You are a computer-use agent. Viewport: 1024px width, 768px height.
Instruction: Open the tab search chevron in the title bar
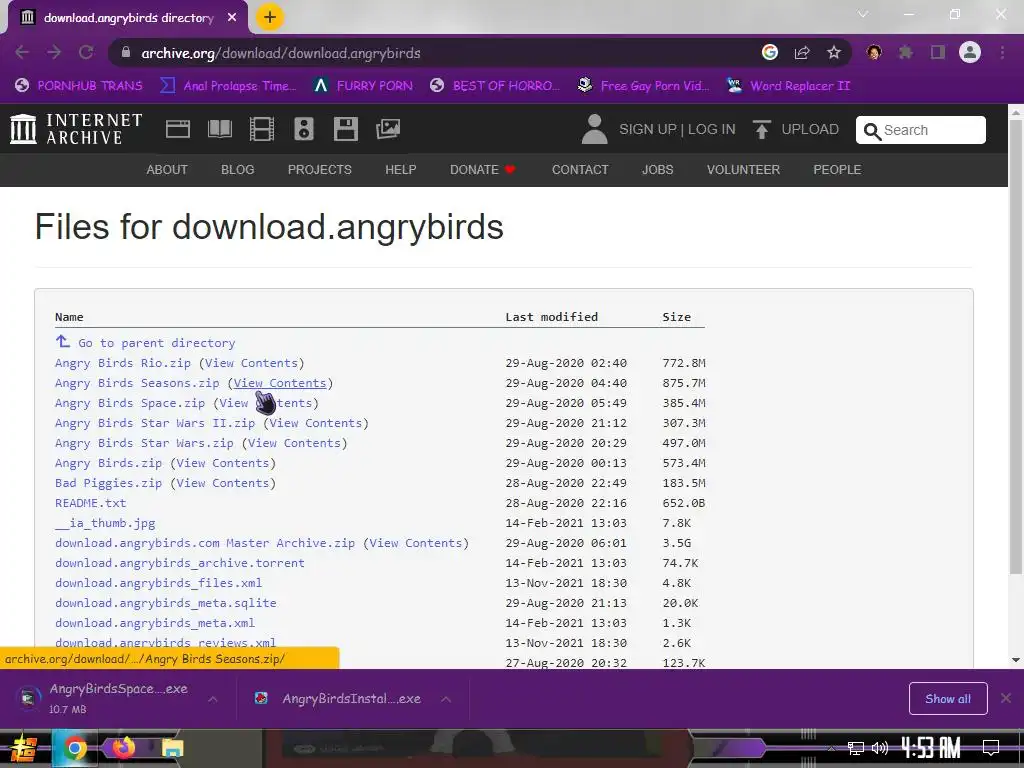[x=863, y=14]
